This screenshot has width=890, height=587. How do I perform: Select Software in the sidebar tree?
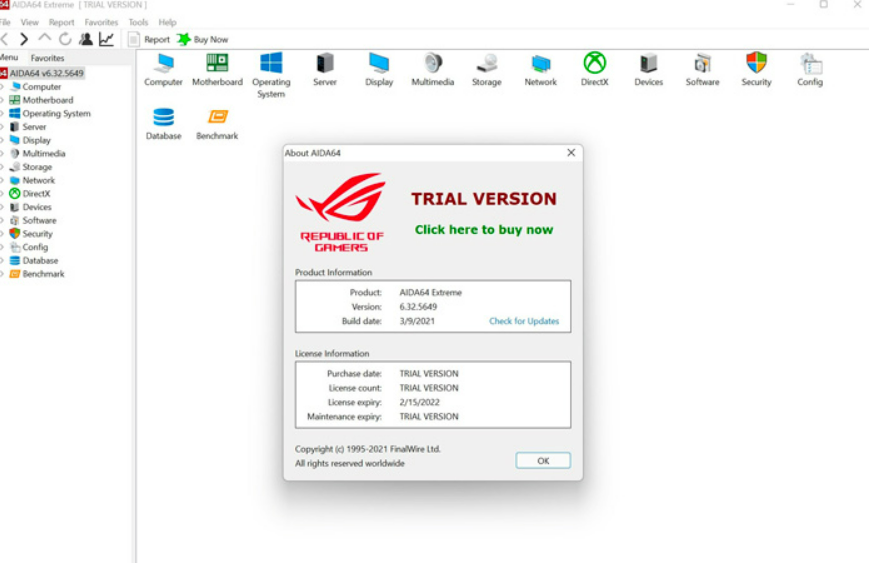coord(39,220)
